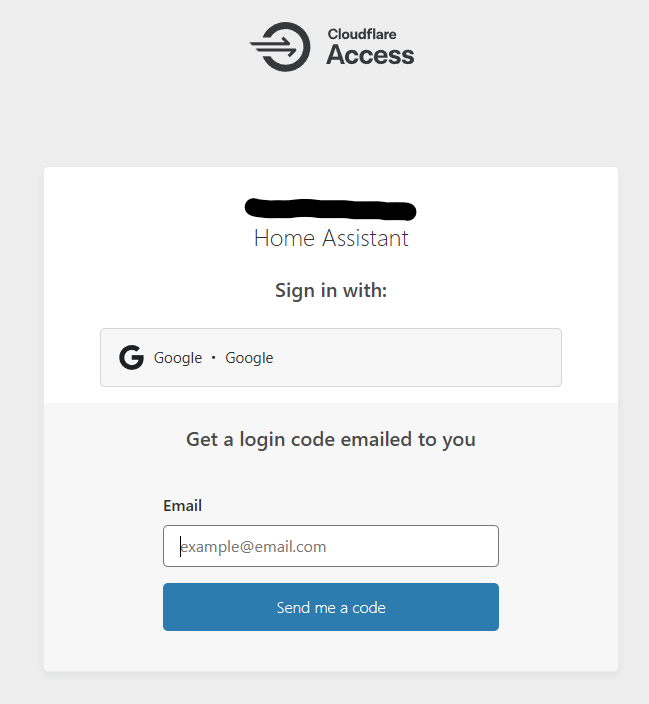Click the first "Google" label beside the G icon
Screen dimensions: 649x704
click(178, 358)
